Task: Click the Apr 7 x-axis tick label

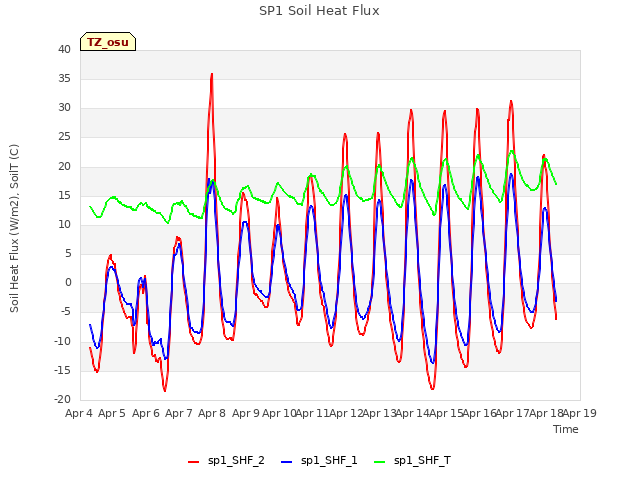Action: [x=179, y=413]
